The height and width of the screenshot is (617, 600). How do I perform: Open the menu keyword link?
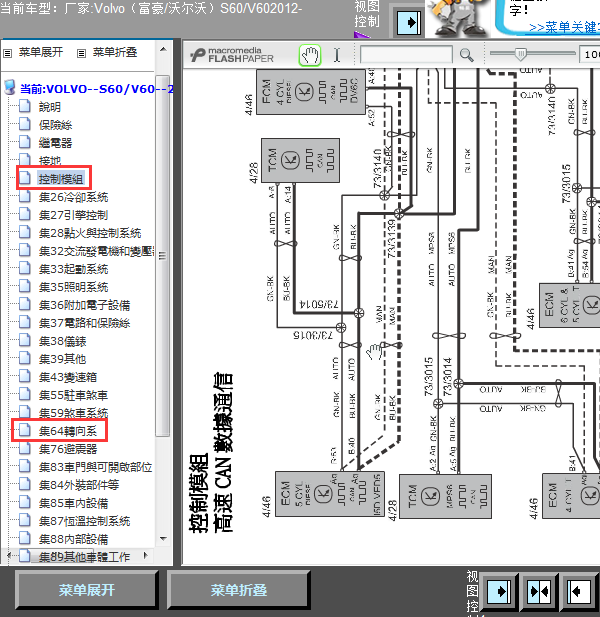(x=565, y=28)
